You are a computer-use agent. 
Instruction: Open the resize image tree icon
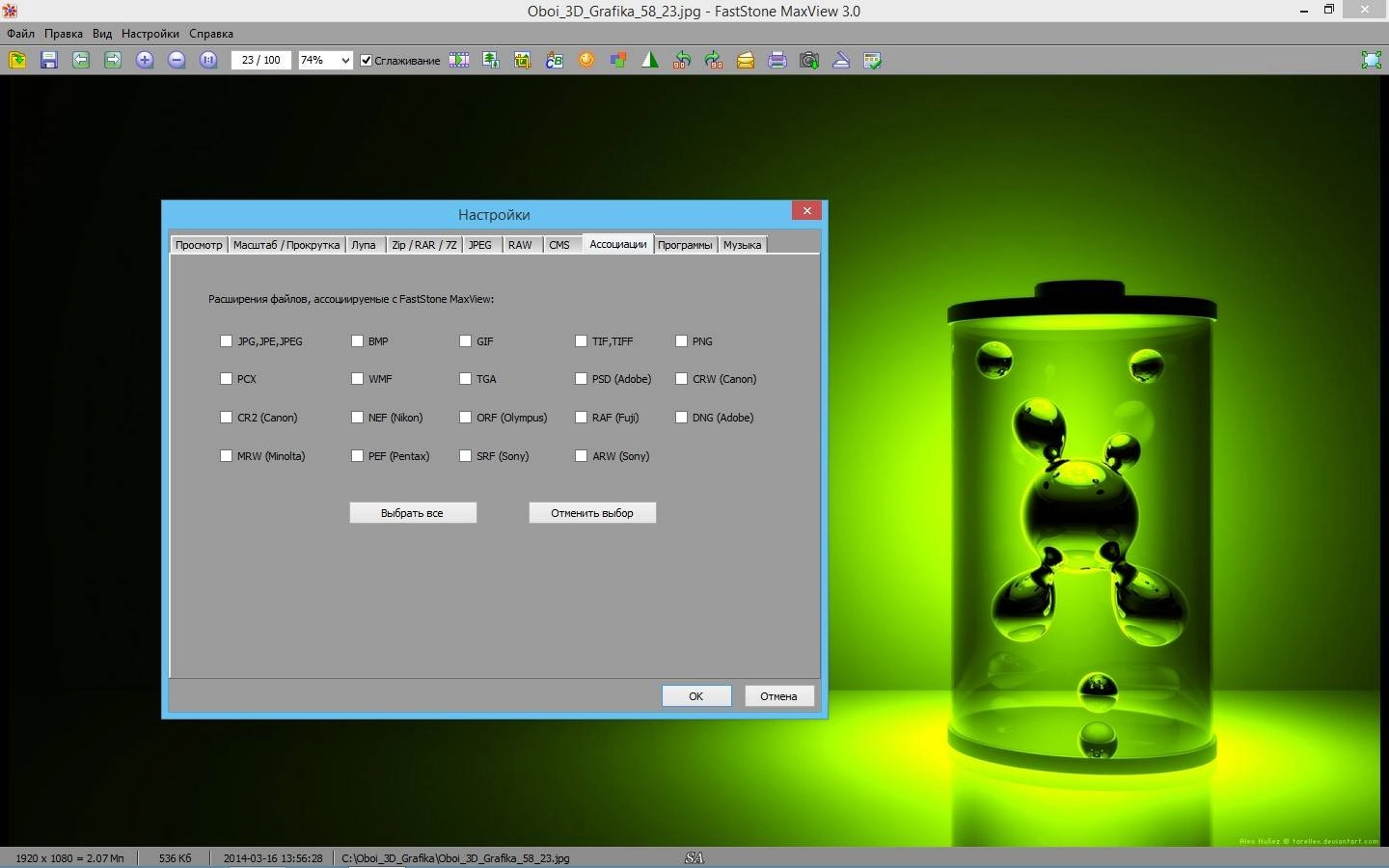point(491,60)
